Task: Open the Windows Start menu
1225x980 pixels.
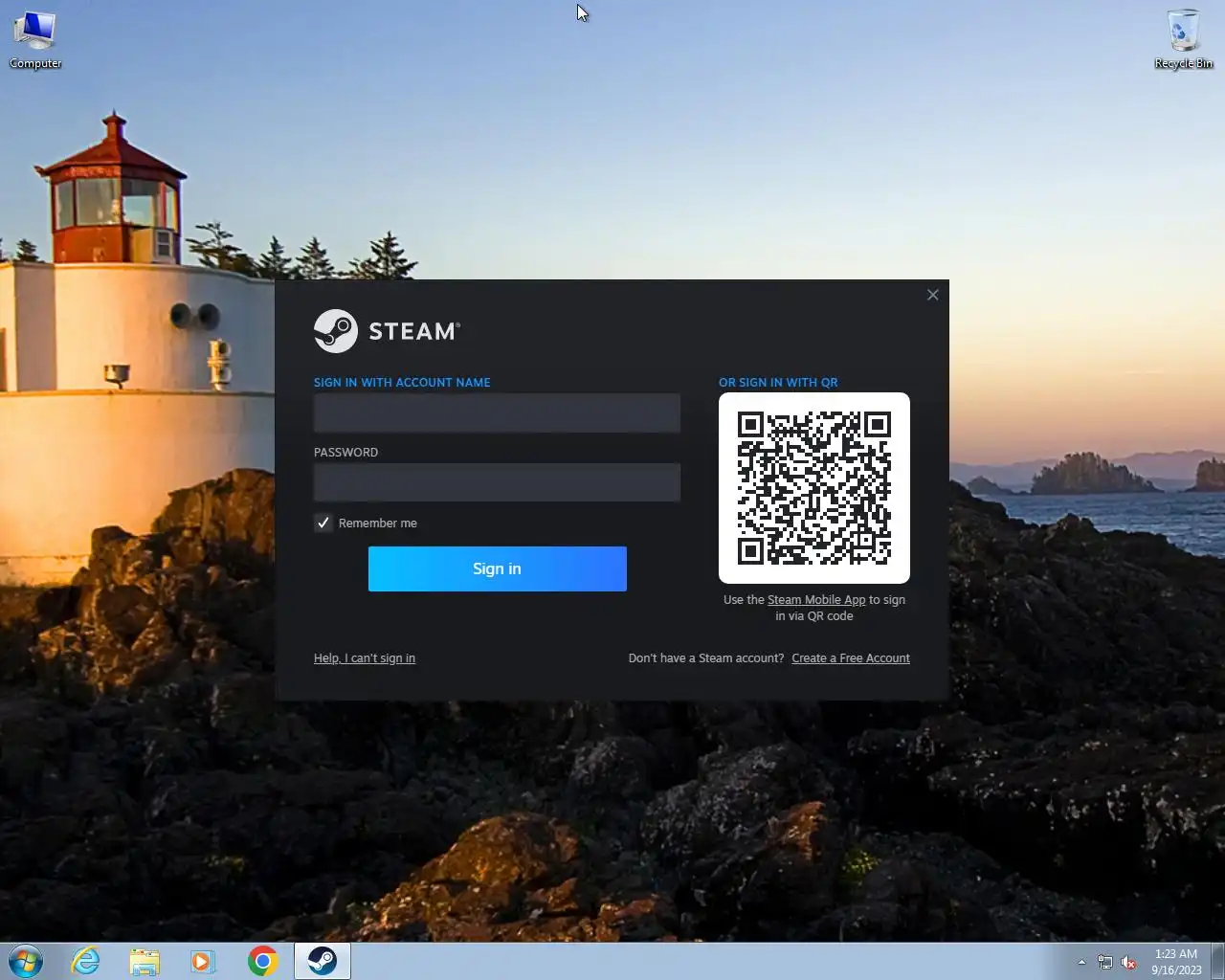Action: point(26,961)
